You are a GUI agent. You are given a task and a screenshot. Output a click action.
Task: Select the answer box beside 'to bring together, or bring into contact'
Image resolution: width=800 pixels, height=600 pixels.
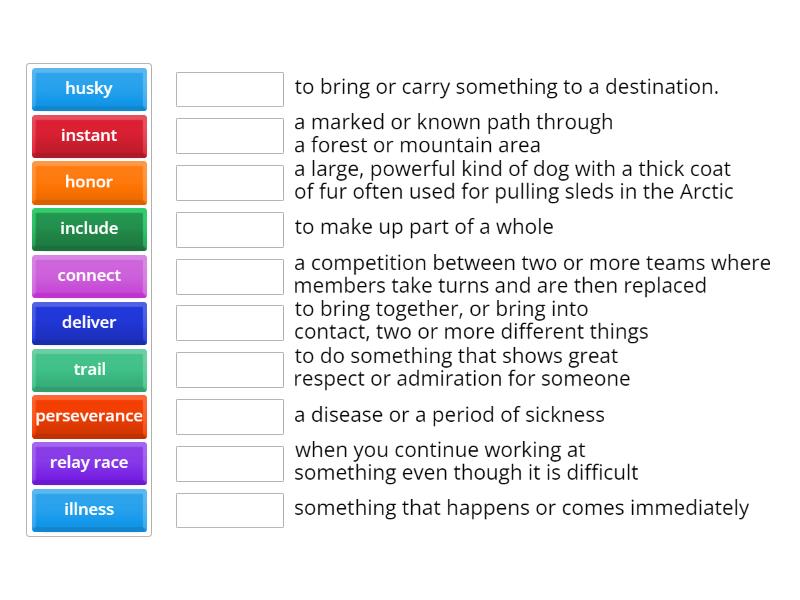(229, 322)
